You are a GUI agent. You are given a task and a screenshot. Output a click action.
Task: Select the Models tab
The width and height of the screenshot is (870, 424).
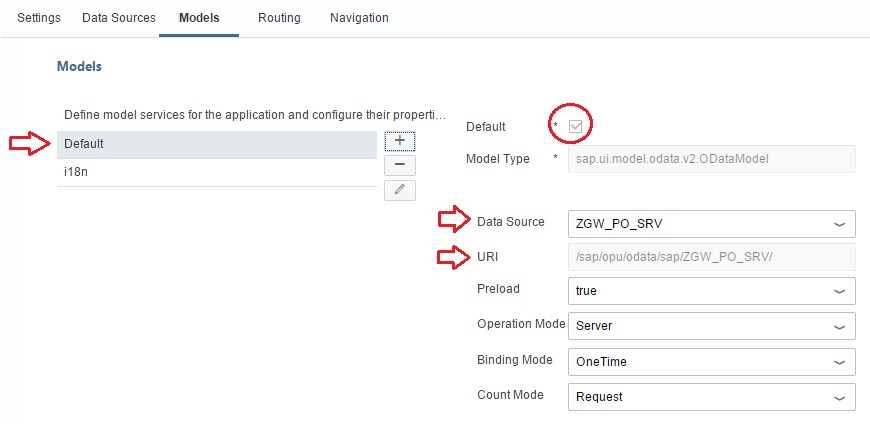(x=199, y=18)
